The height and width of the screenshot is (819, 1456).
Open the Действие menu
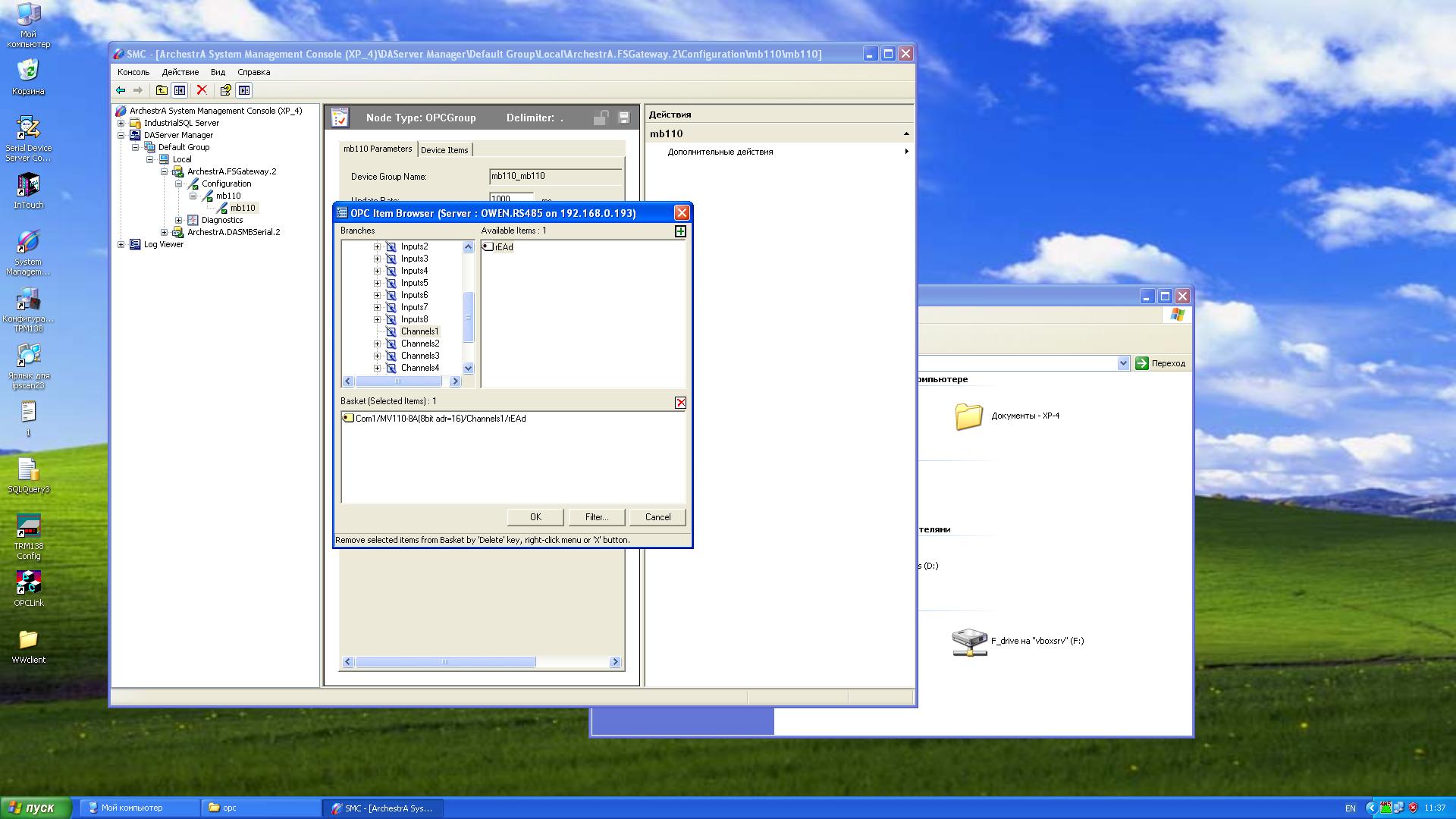point(180,72)
